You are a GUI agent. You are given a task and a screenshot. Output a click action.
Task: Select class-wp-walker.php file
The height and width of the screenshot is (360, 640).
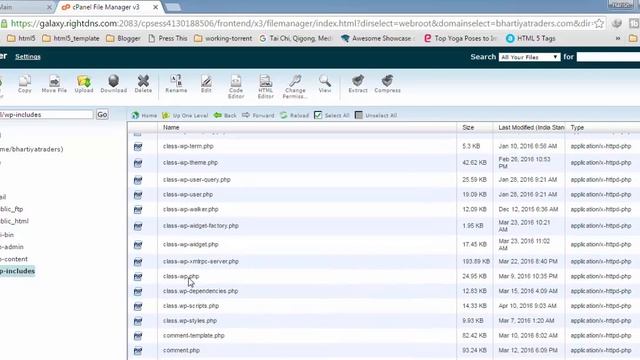191,209
